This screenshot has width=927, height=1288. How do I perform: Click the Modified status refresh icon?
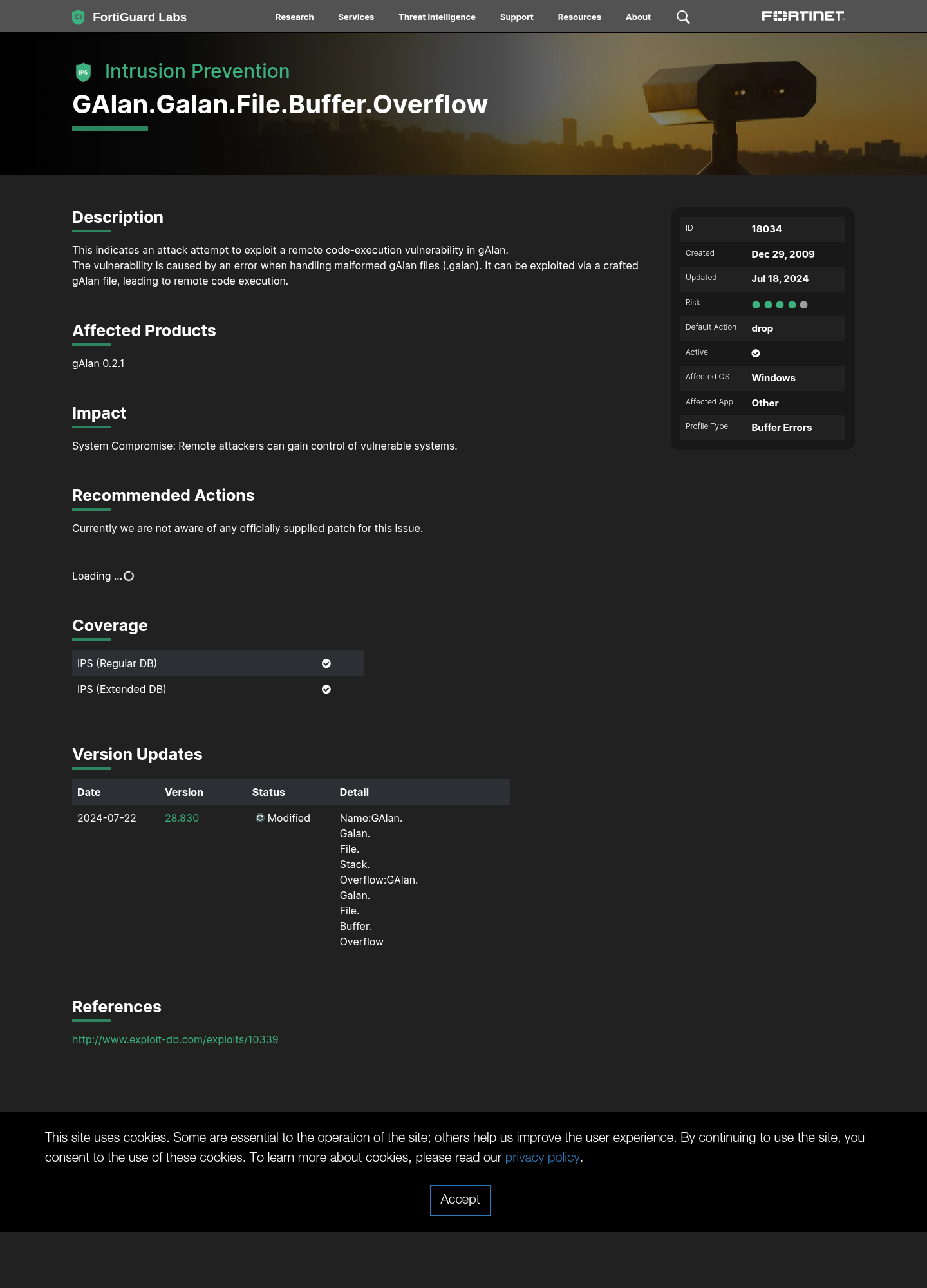pyautogui.click(x=260, y=818)
